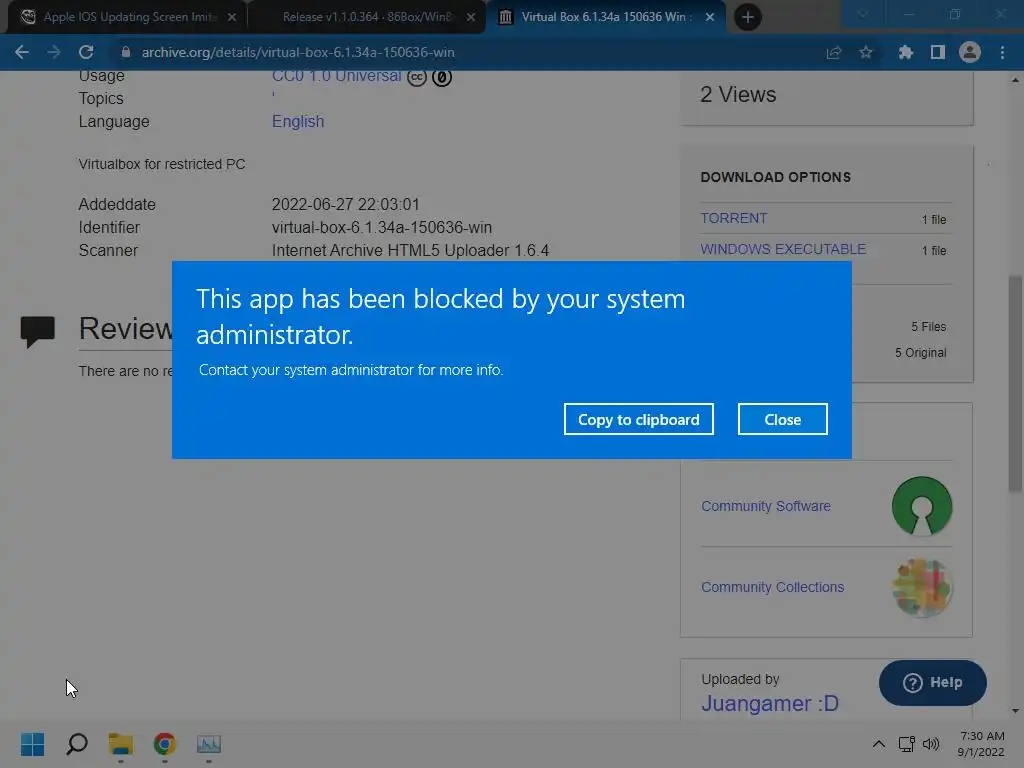Open uploader Juangamer :D profile
This screenshot has height=768, width=1024.
770,703
